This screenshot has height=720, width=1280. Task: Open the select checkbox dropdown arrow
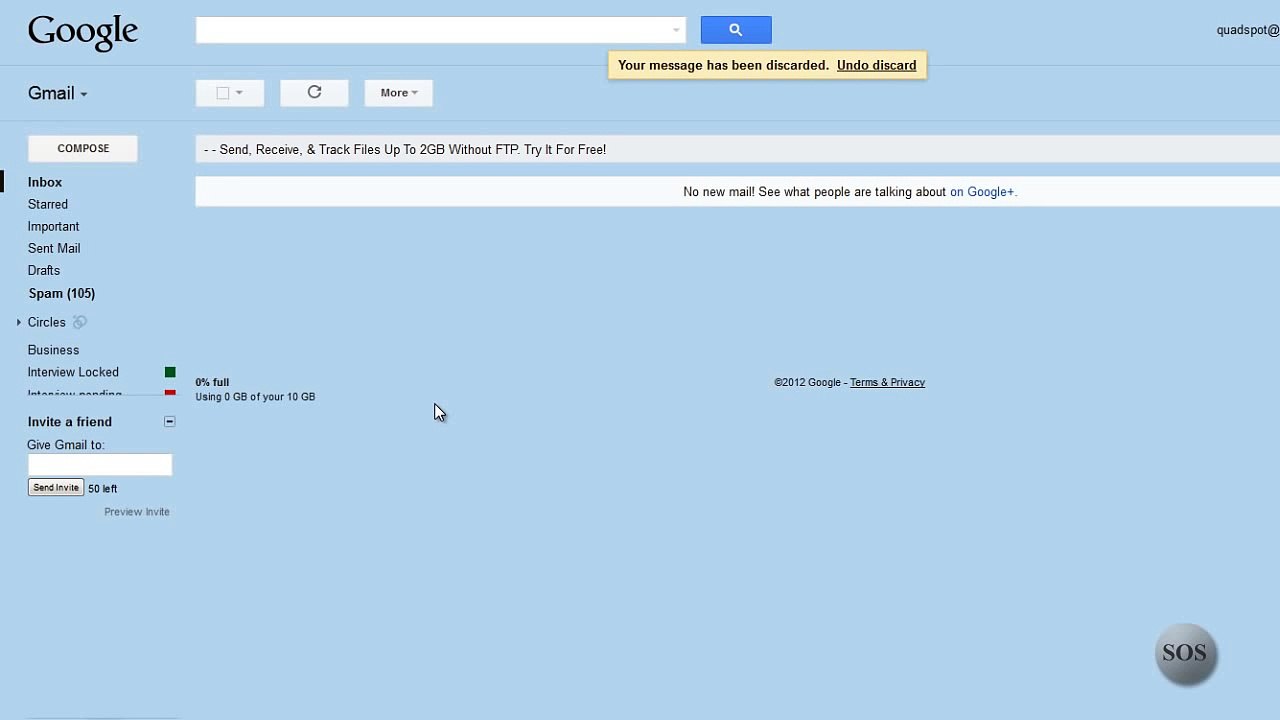pyautogui.click(x=239, y=93)
